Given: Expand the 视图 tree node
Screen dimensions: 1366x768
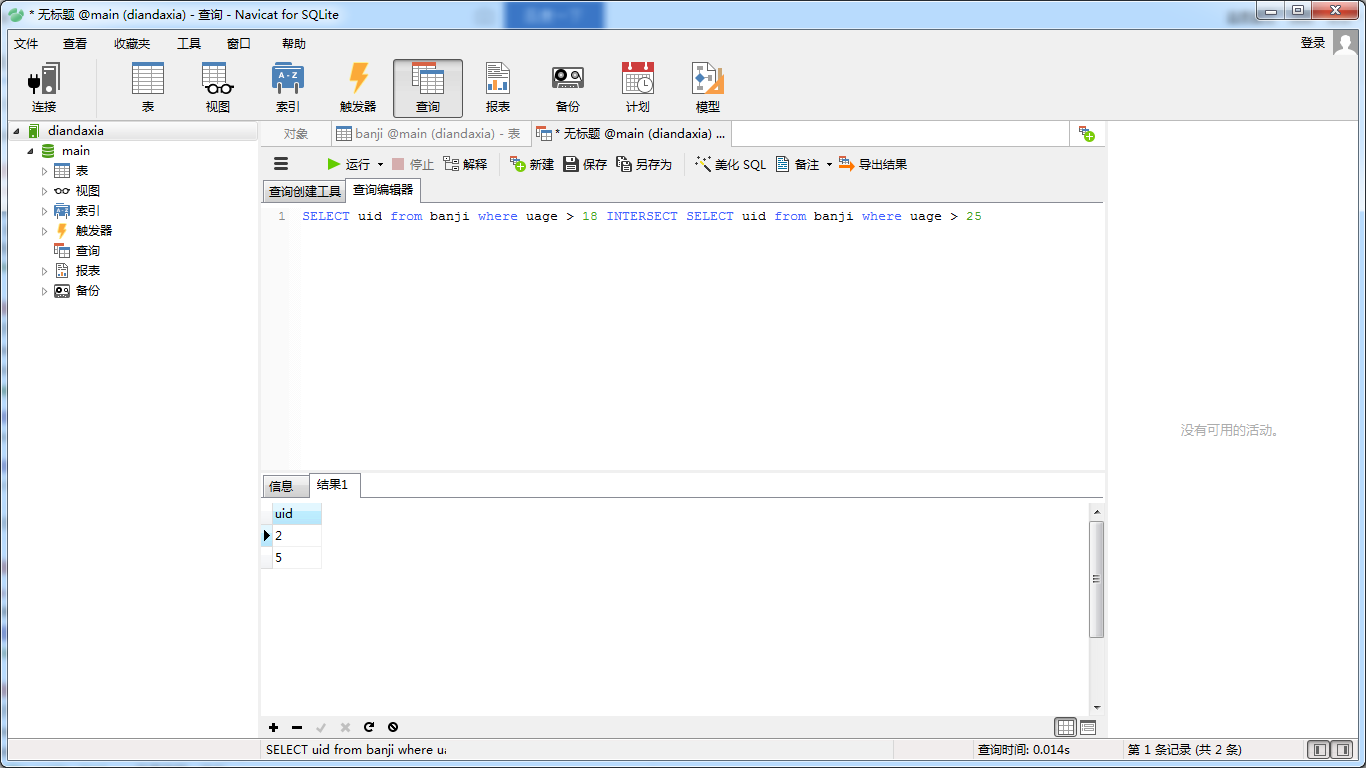Looking at the screenshot, I should (x=44, y=191).
